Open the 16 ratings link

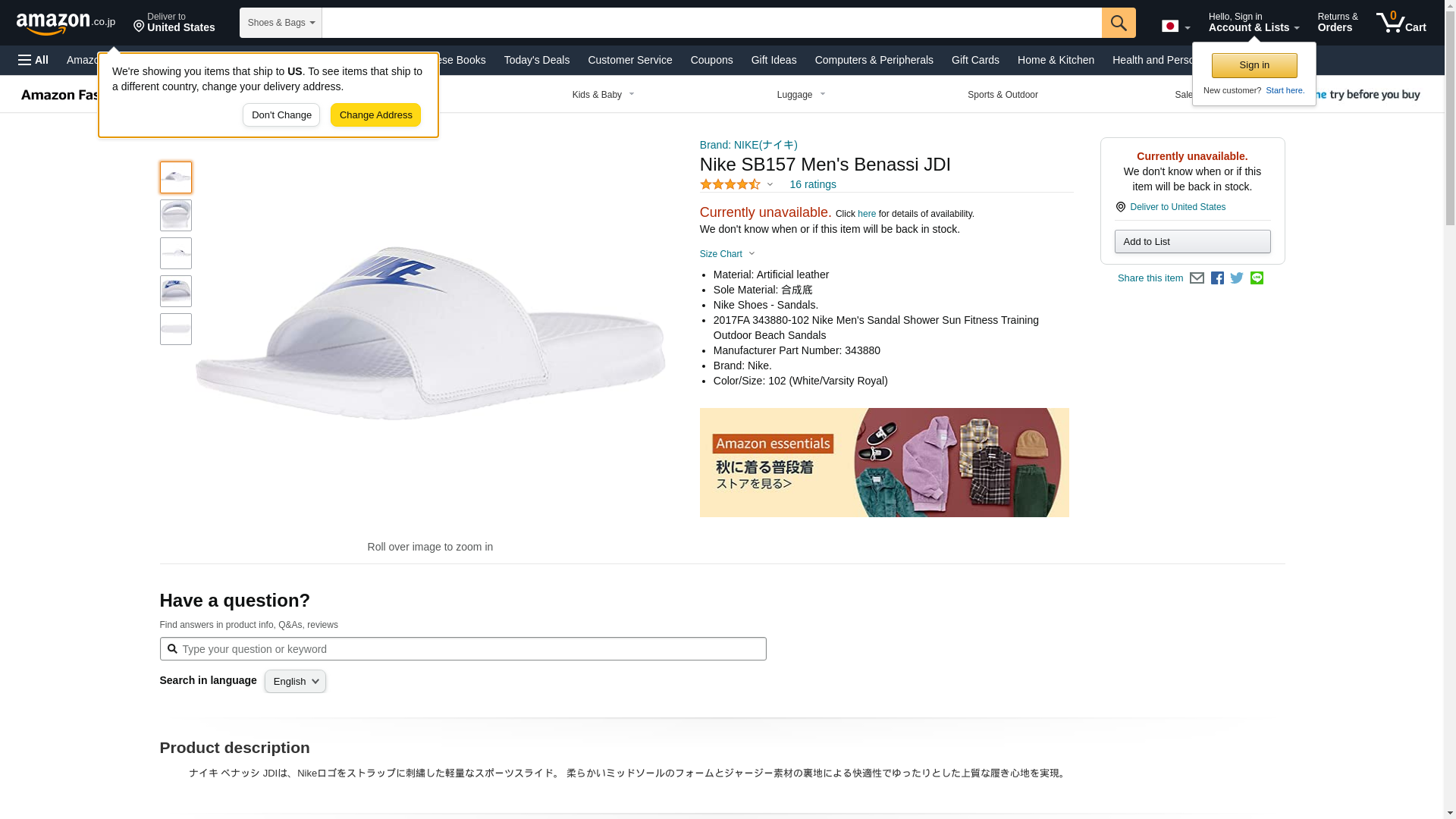812,184
